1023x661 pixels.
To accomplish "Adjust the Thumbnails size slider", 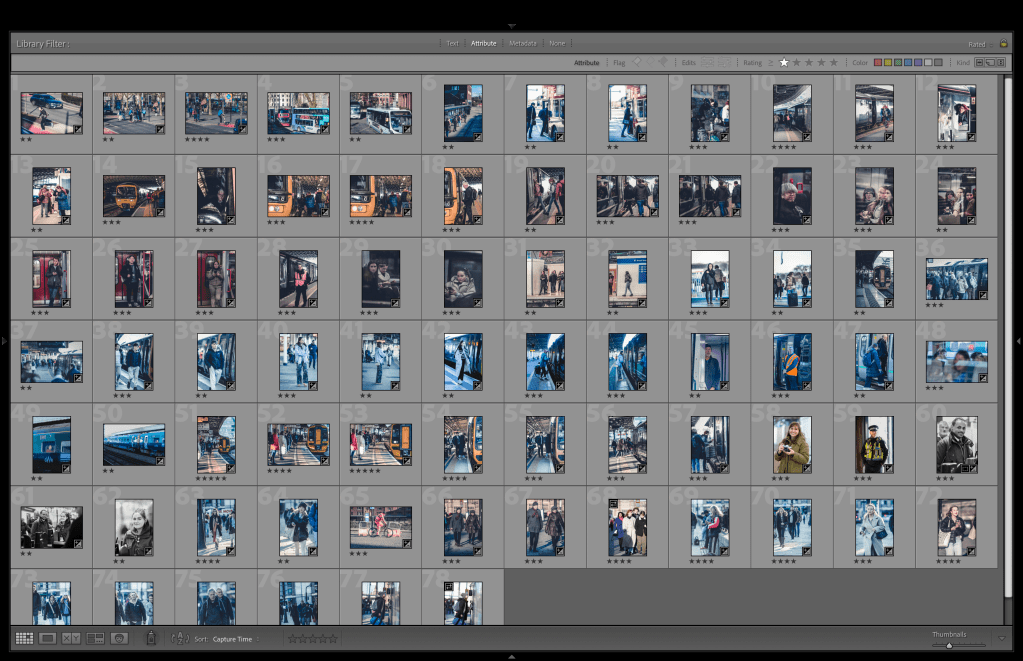I will coord(949,645).
